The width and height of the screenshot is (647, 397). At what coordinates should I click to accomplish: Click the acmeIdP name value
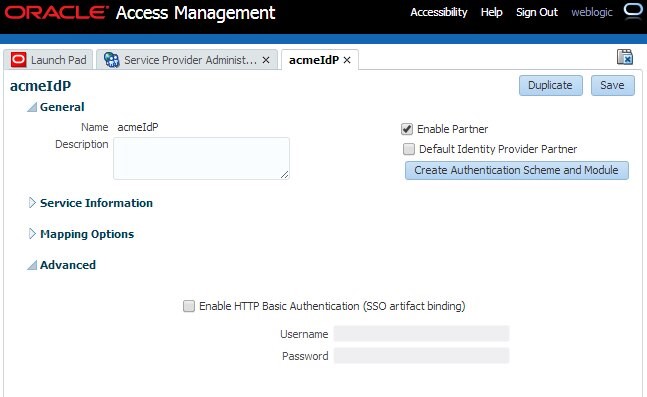tap(138, 127)
